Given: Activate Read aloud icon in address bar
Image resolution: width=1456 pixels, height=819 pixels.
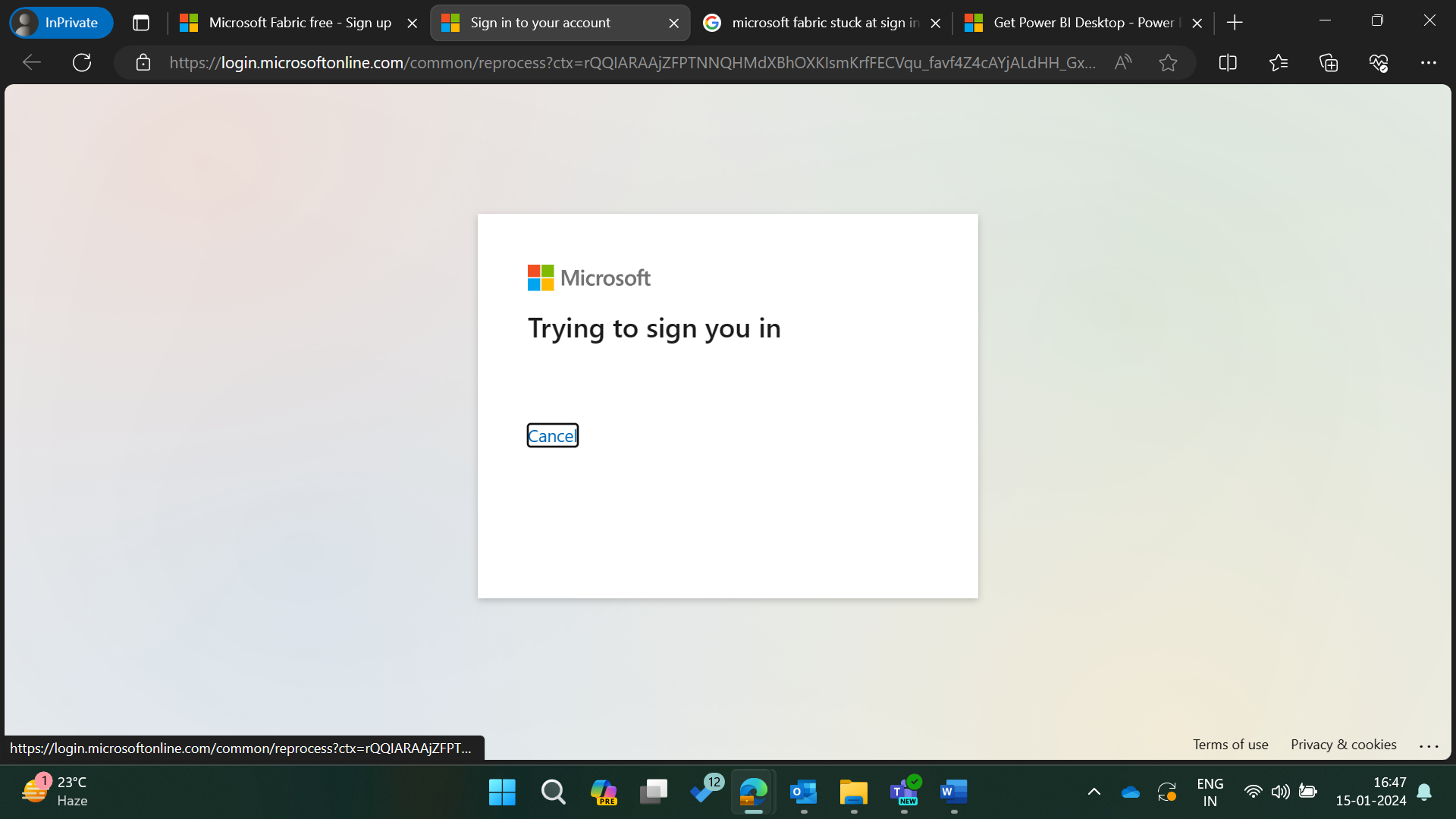Looking at the screenshot, I should pyautogui.click(x=1123, y=63).
